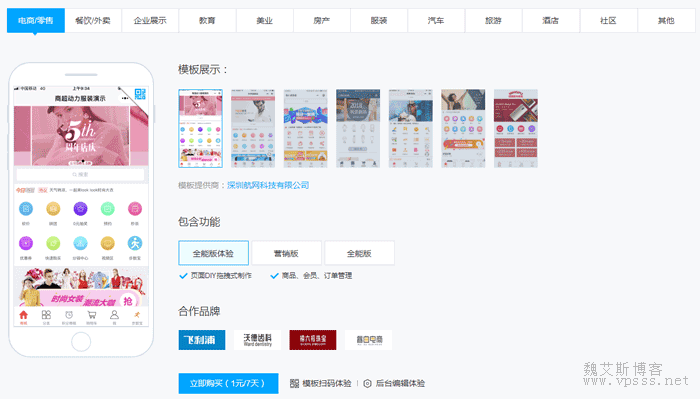The height and width of the screenshot is (399, 700).
Task: Select the seventh dark red template thumbnail
Action: coord(516,129)
